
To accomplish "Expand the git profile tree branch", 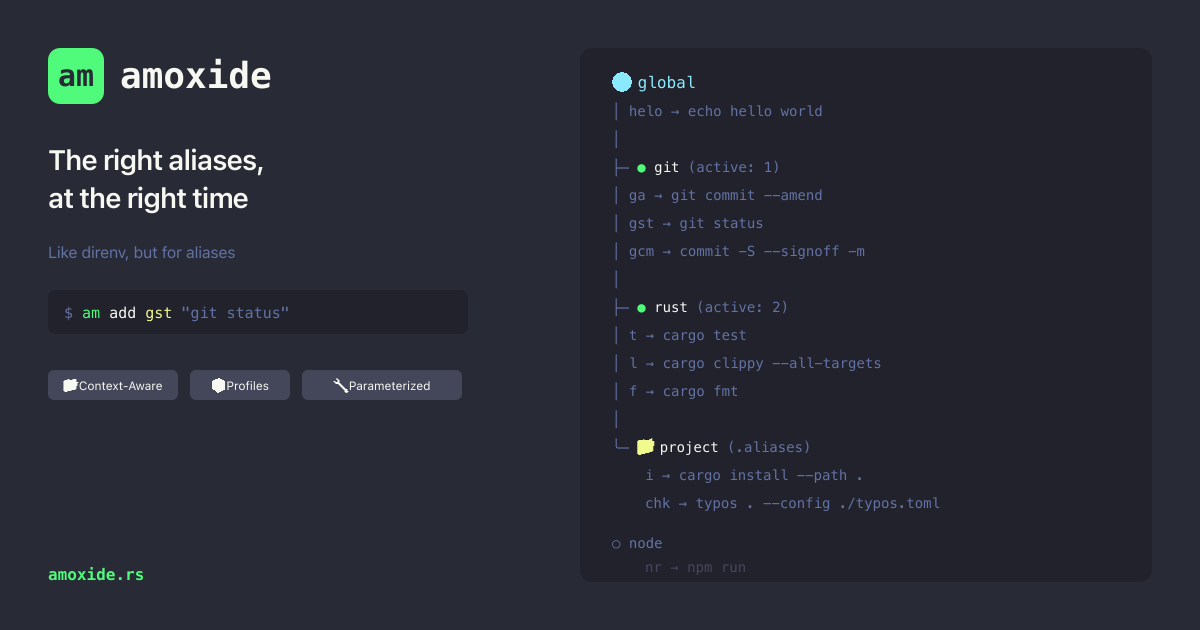I will (x=621, y=167).
